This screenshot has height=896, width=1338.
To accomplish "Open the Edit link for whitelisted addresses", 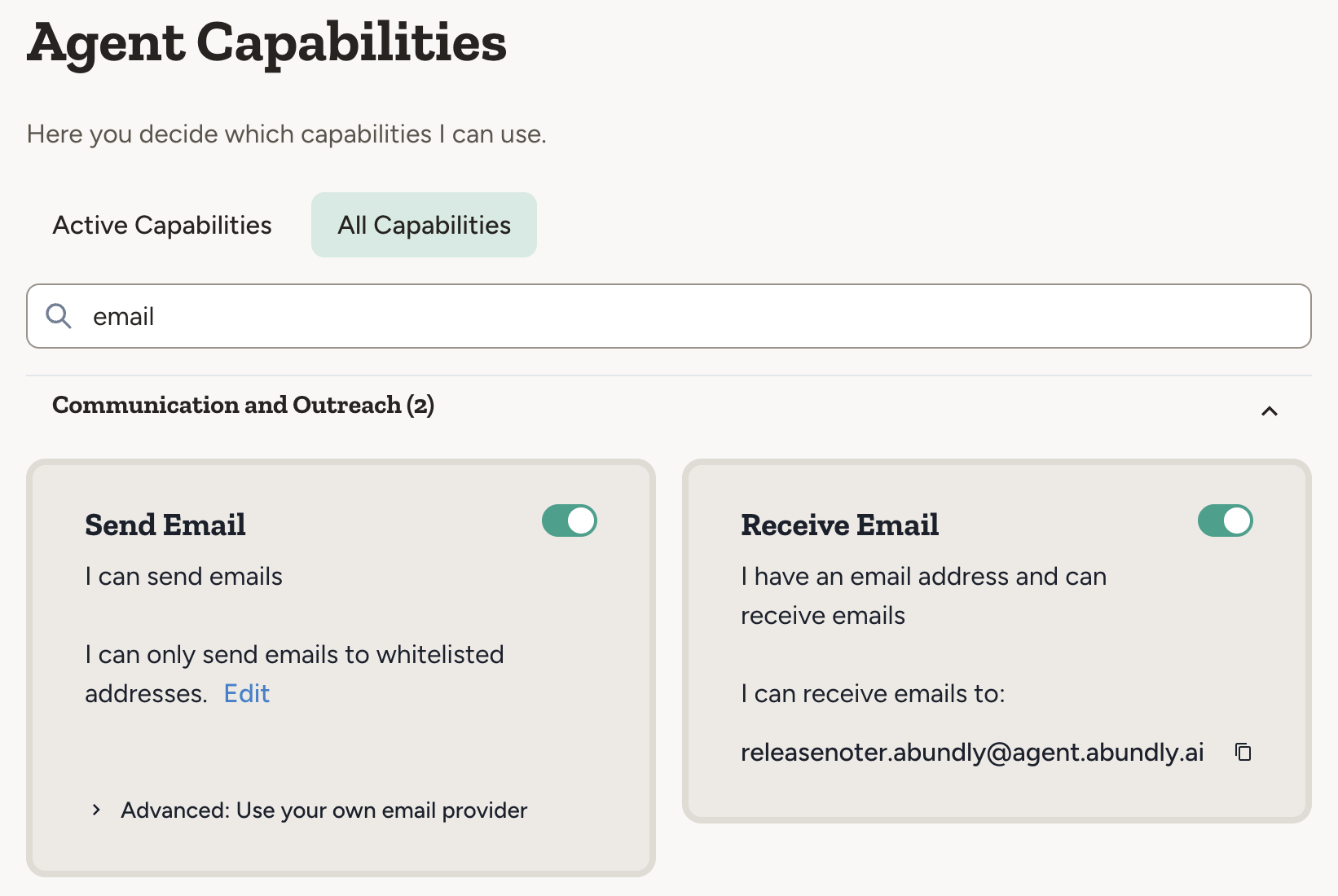I will (x=246, y=693).
